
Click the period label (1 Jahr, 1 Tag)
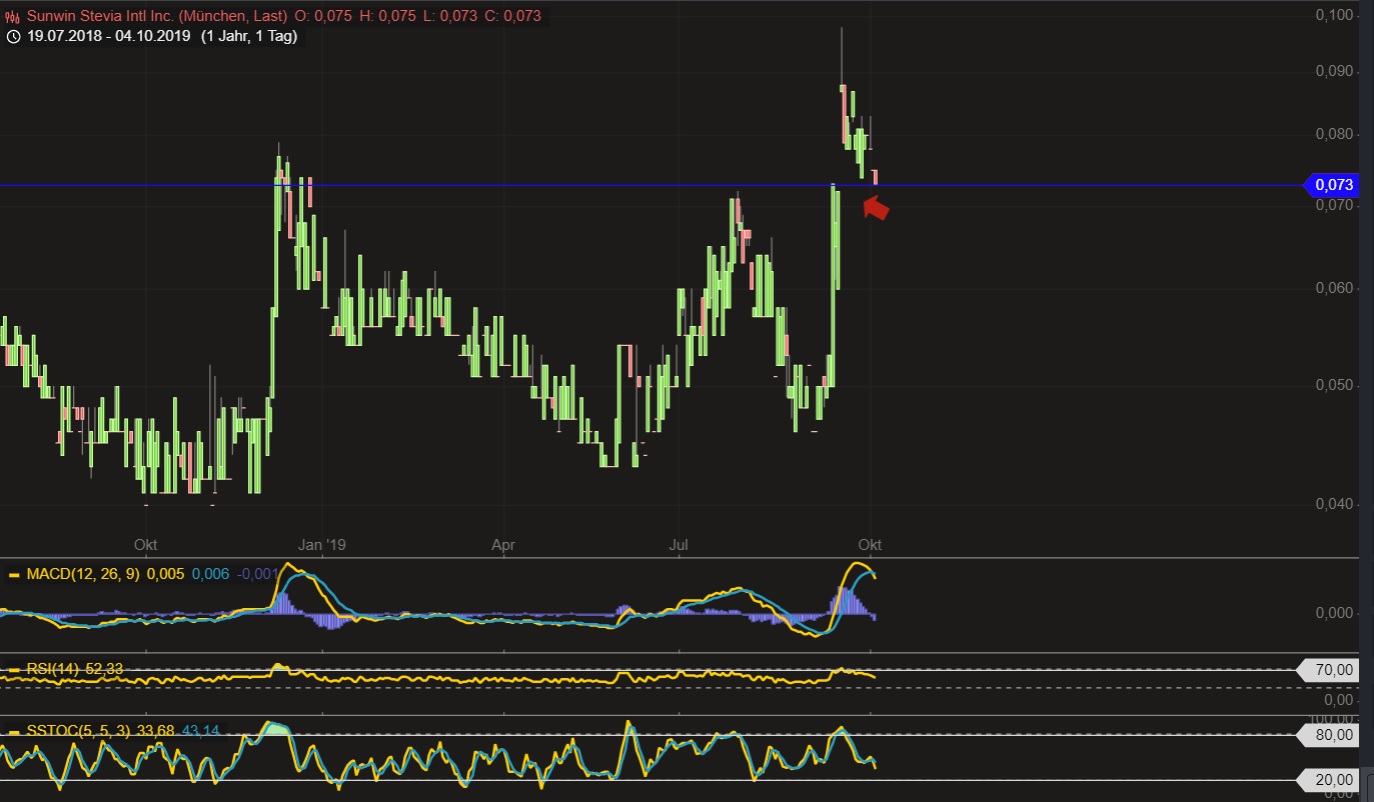click(248, 36)
